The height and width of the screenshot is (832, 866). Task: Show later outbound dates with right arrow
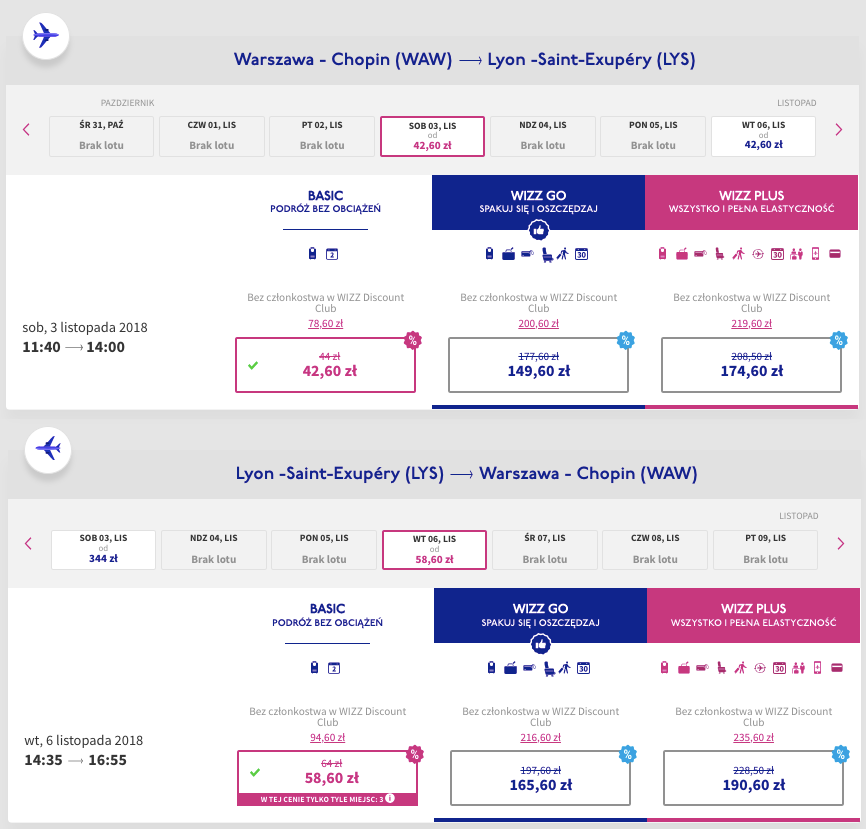[838, 129]
